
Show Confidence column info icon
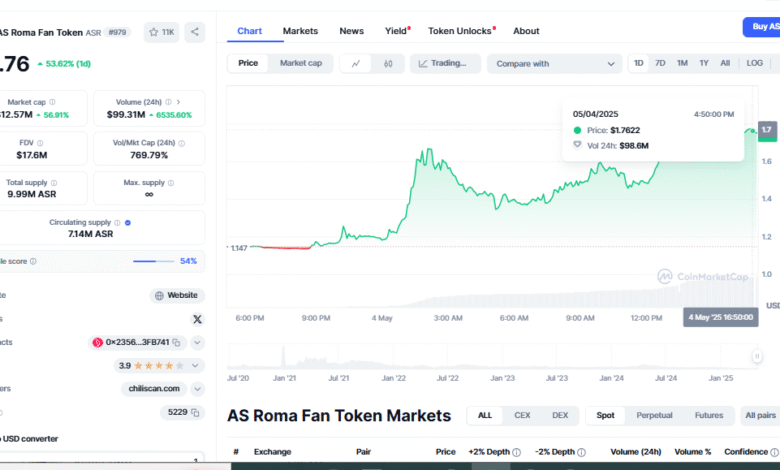pyautogui.click(x=774, y=452)
